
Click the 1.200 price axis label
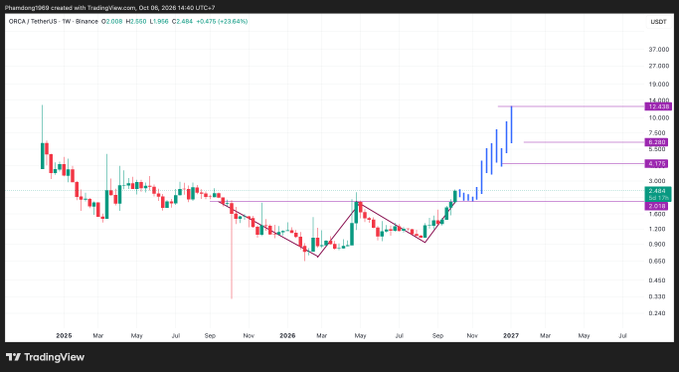[x=657, y=229]
